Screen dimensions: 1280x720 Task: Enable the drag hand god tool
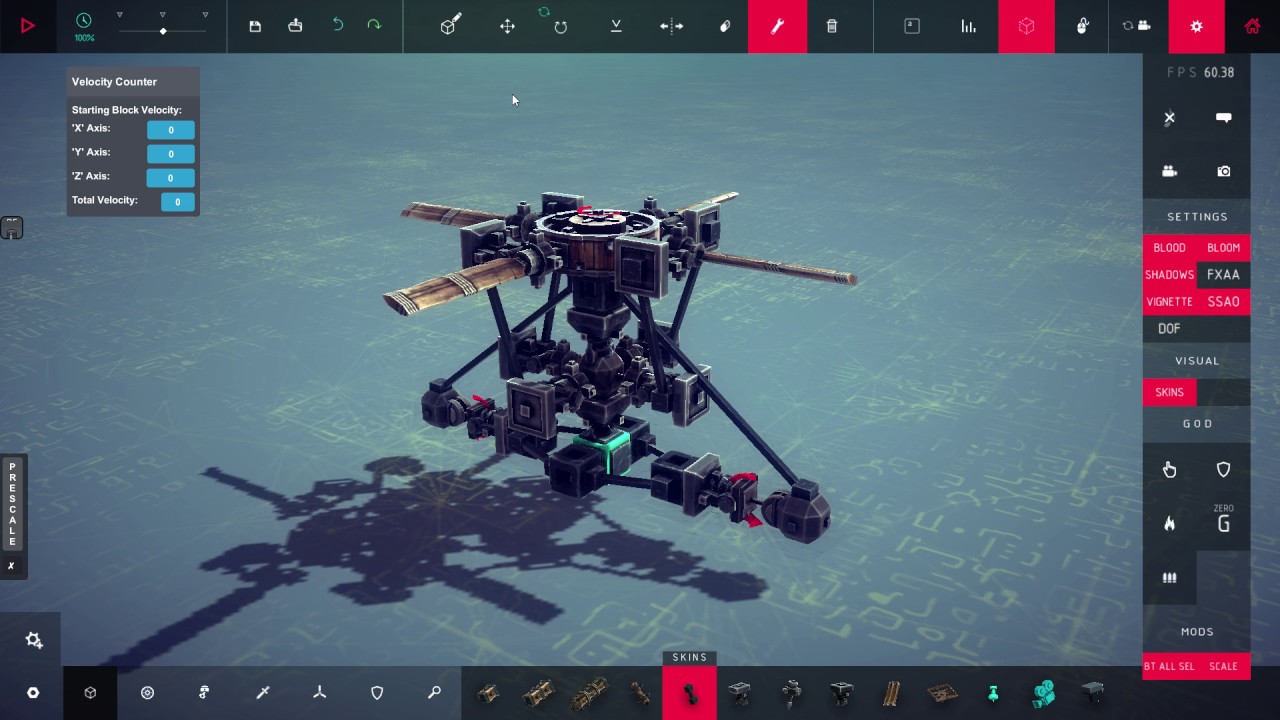(x=1169, y=470)
